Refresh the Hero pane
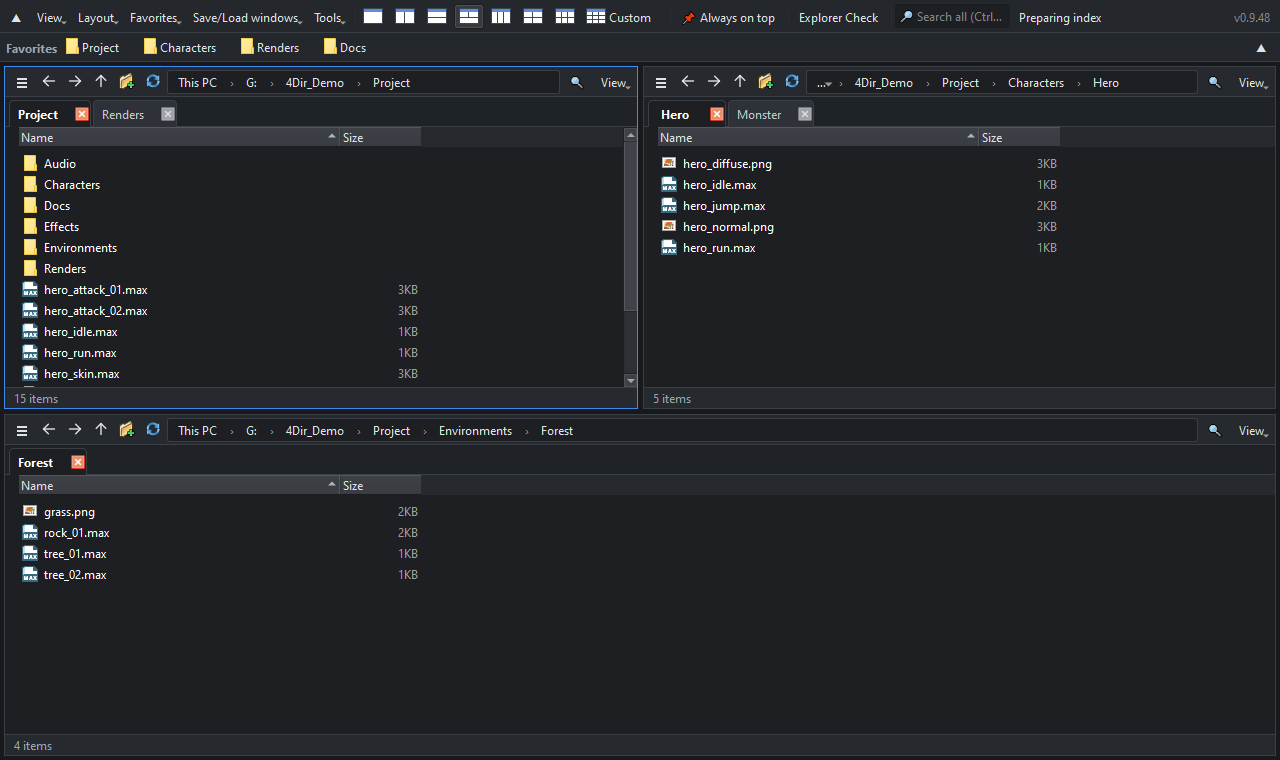 pyautogui.click(x=792, y=82)
